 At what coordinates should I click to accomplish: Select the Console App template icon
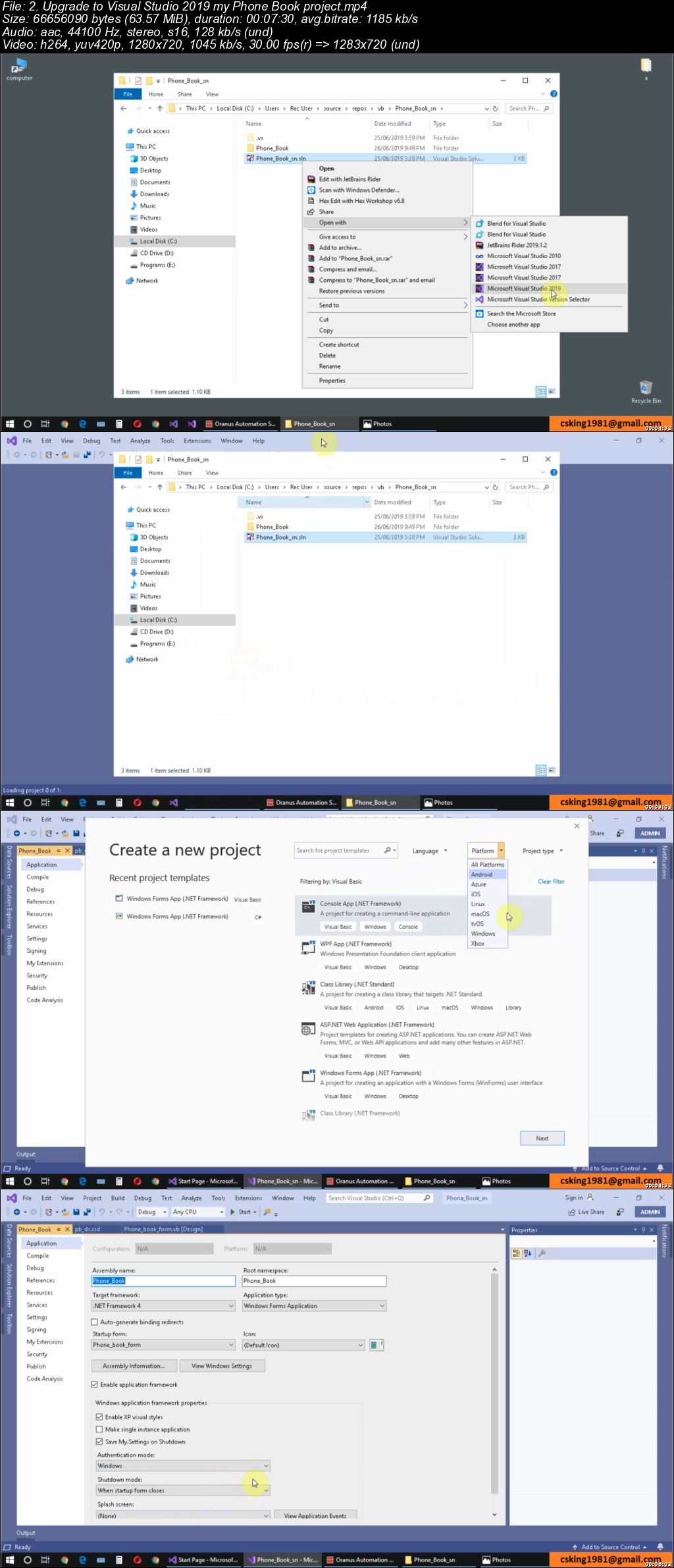pyautogui.click(x=308, y=907)
